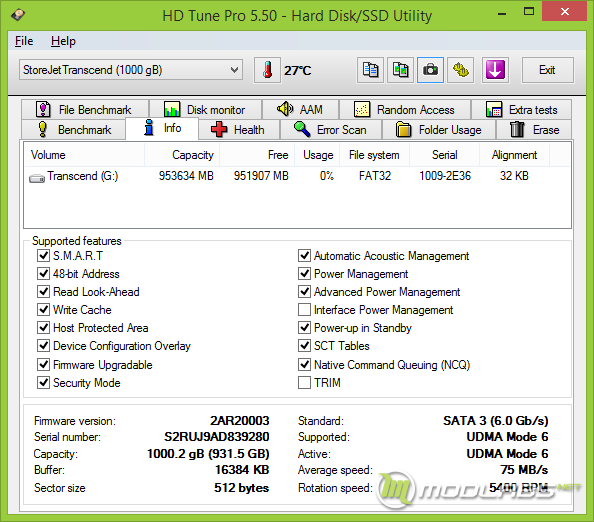Toggle the S.M.A.R.T checkbox

point(43,255)
